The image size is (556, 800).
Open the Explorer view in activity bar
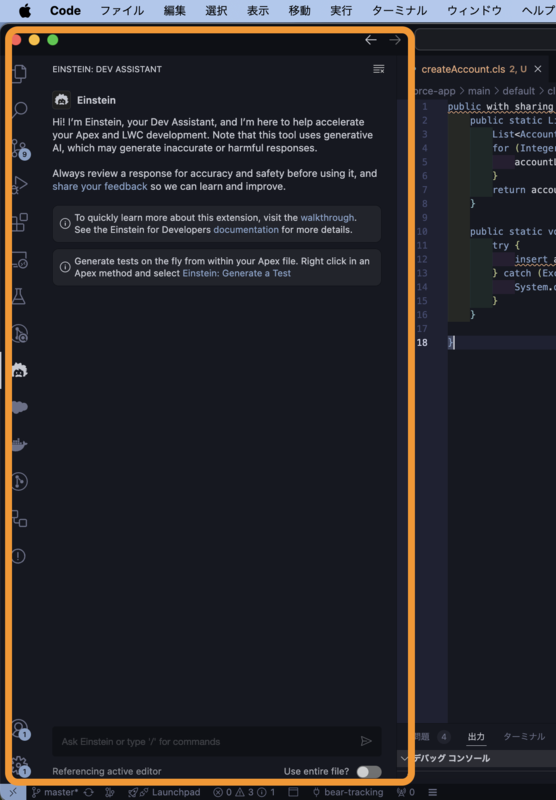pyautogui.click(x=19, y=73)
